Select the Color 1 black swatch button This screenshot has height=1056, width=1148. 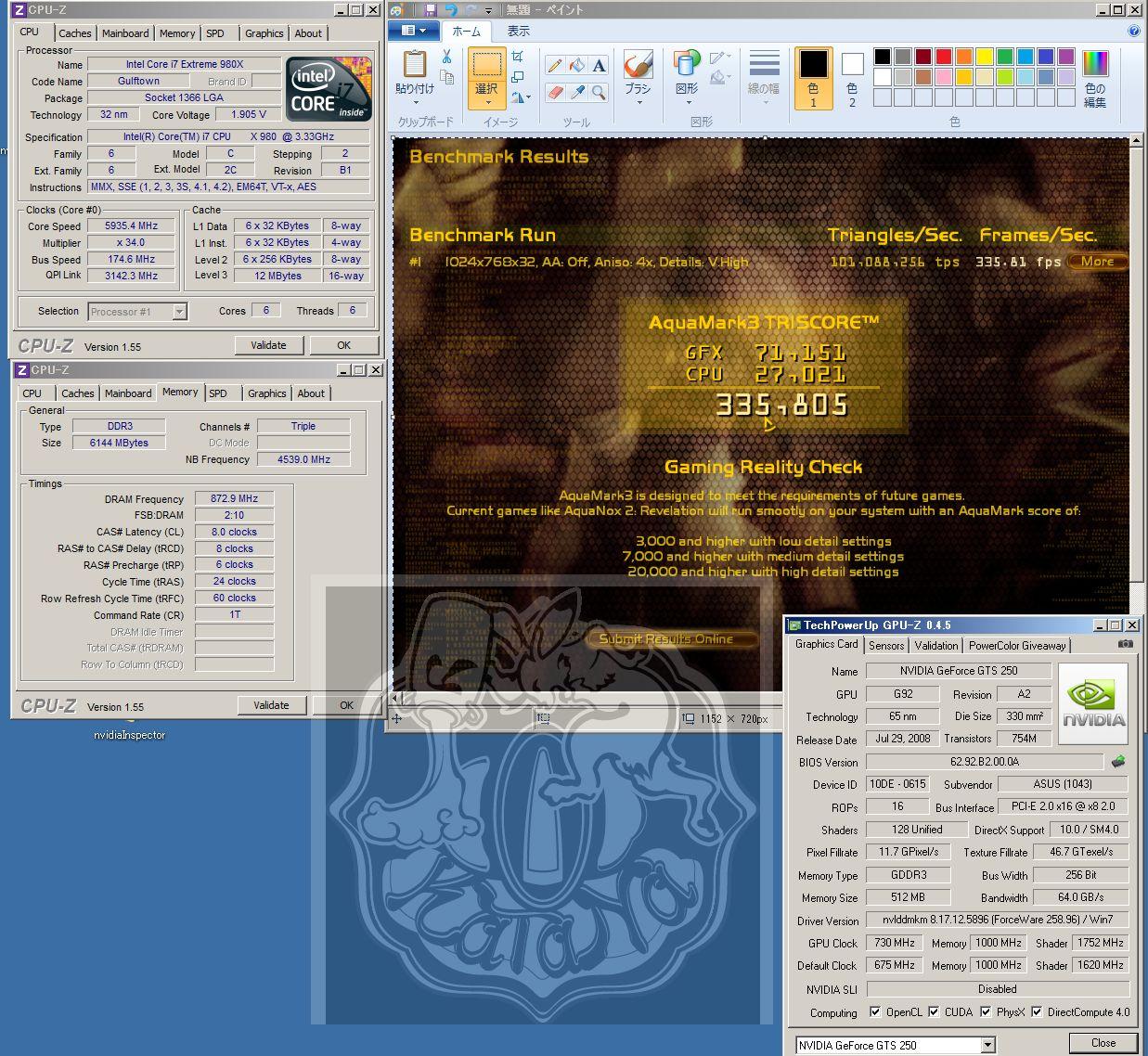coord(813,78)
